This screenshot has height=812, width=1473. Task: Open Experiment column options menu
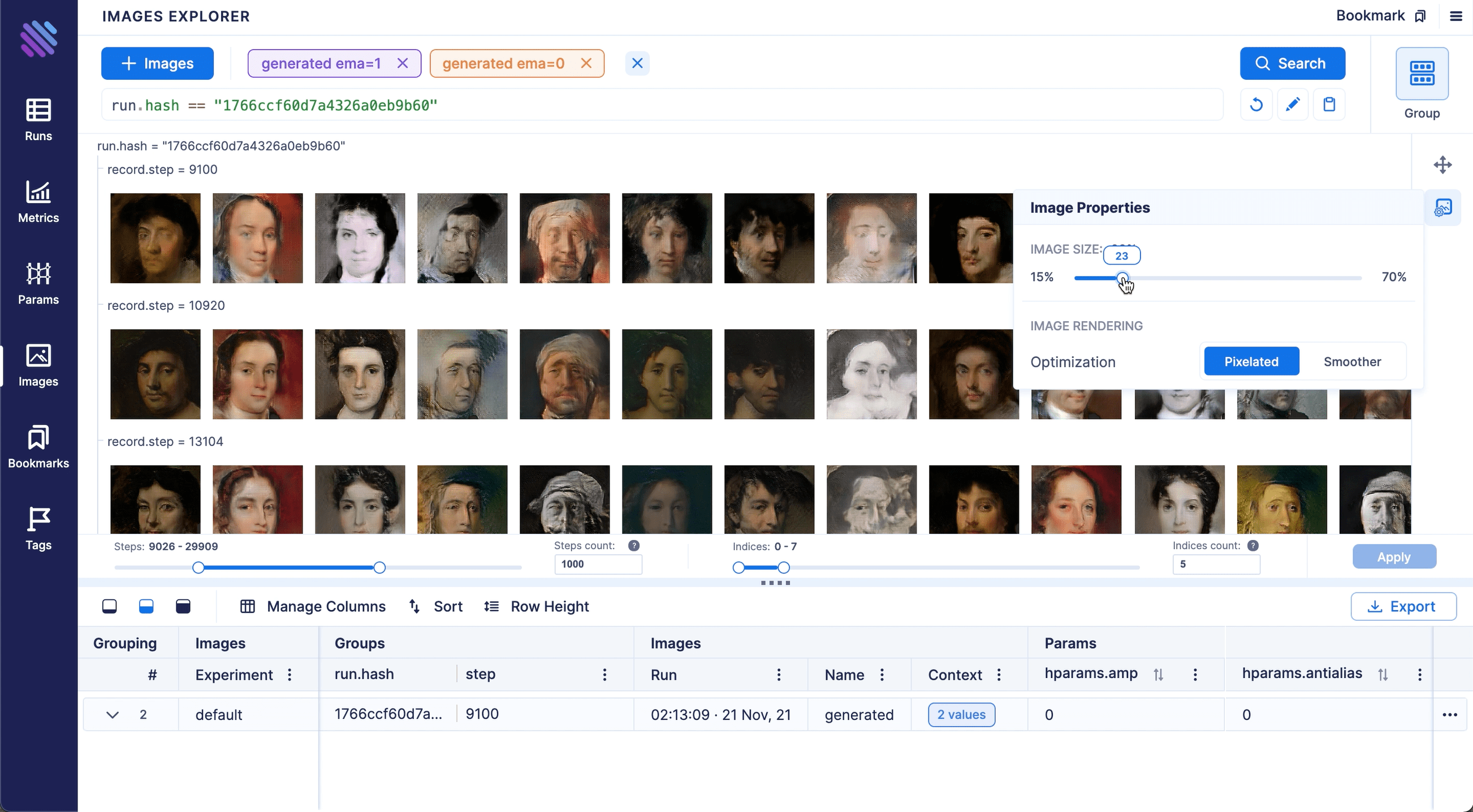tap(290, 675)
